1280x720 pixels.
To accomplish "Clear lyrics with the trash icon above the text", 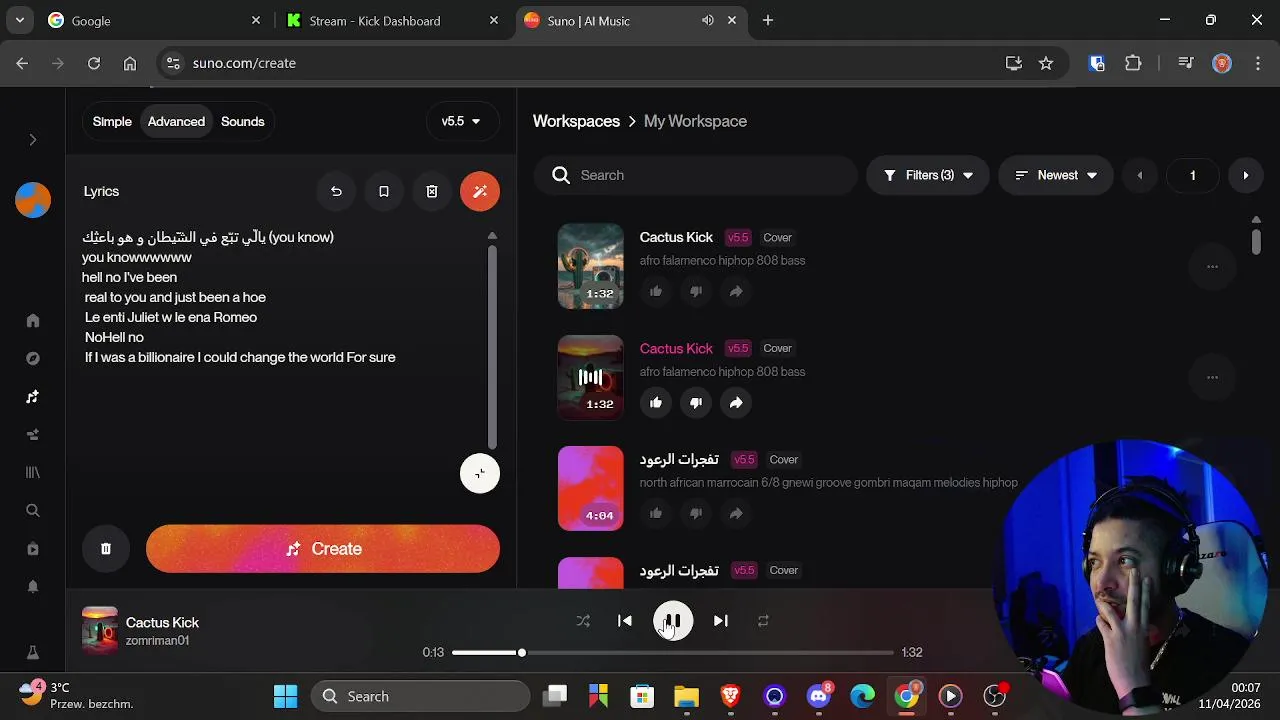I will point(432,192).
